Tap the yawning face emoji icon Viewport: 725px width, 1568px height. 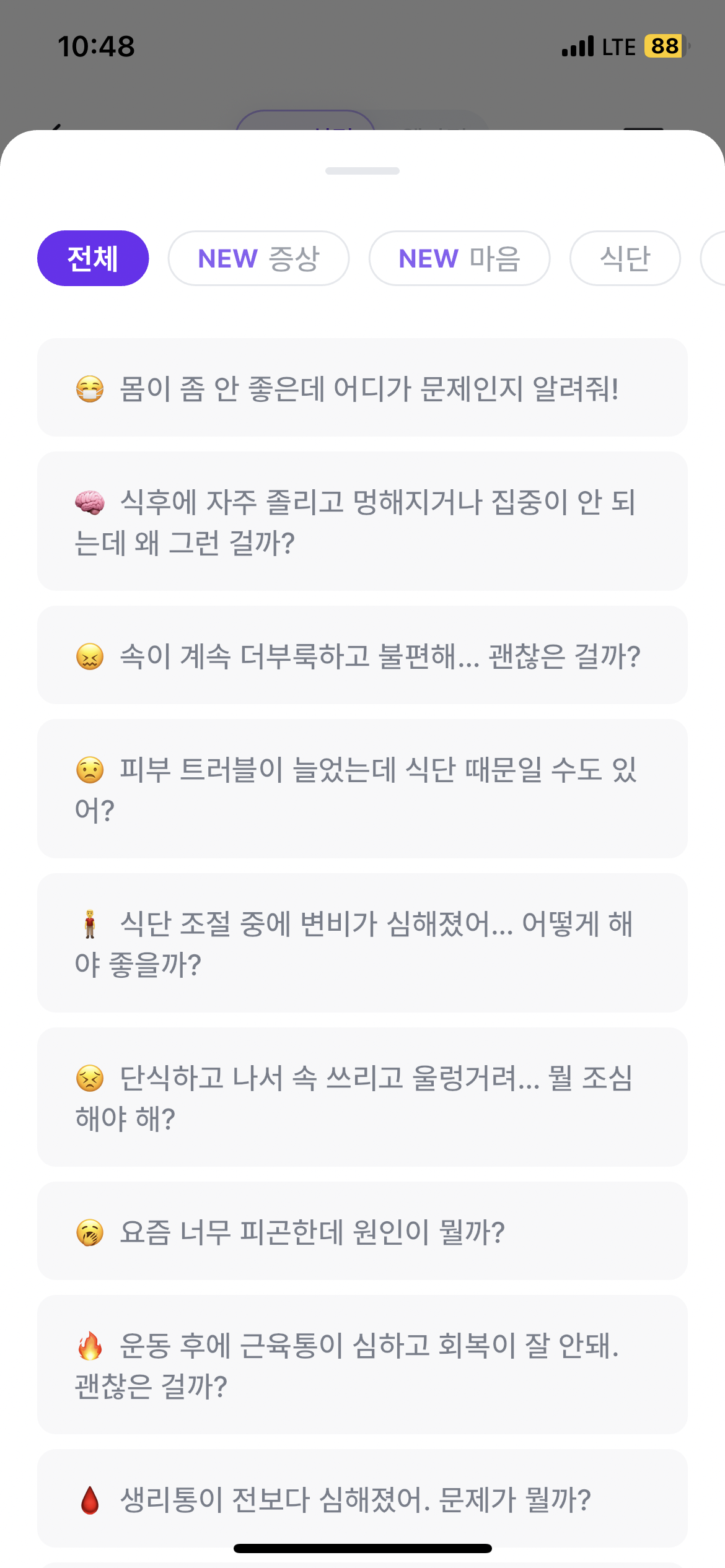(x=90, y=1232)
